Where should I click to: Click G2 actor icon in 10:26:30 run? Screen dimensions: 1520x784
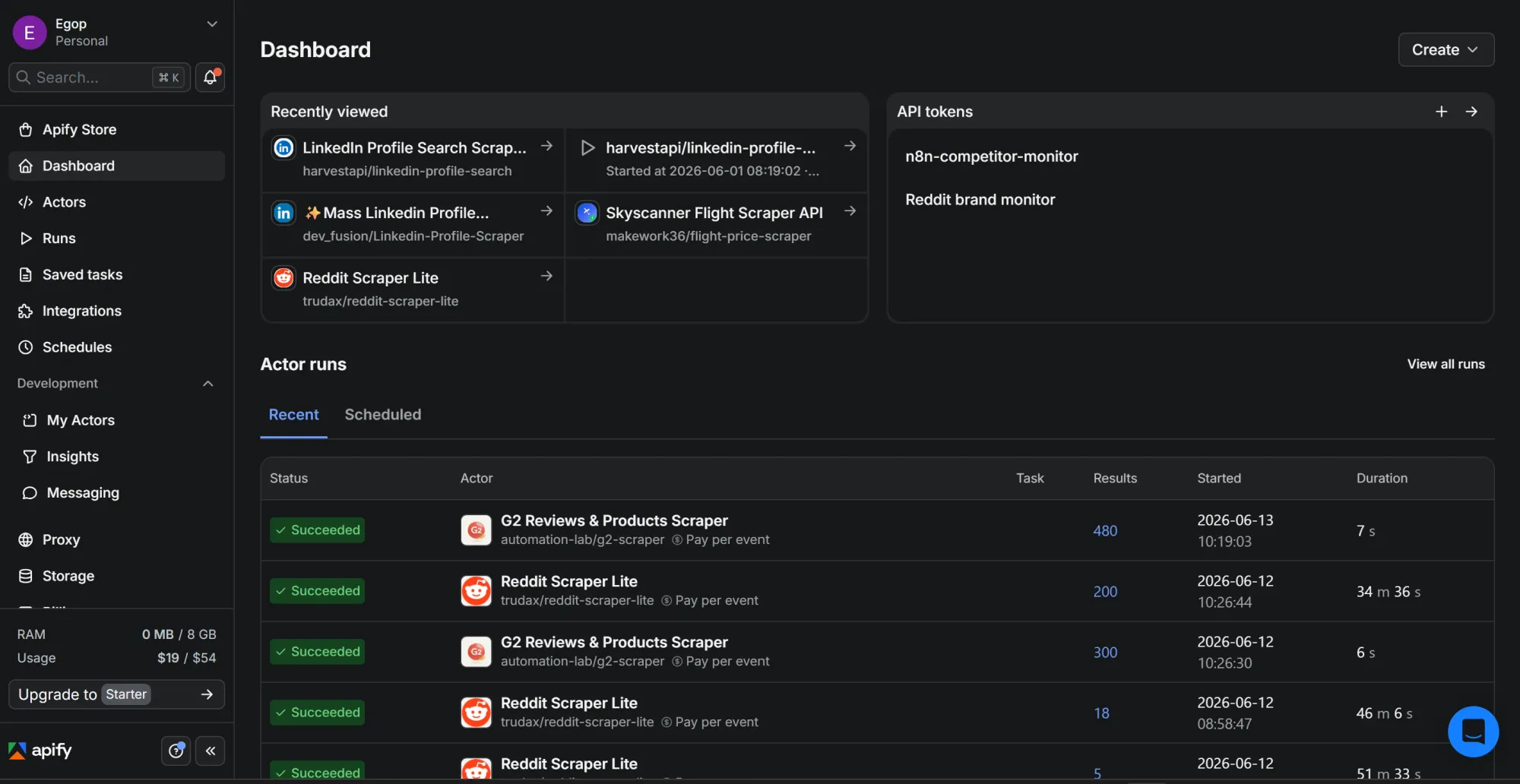click(x=477, y=652)
